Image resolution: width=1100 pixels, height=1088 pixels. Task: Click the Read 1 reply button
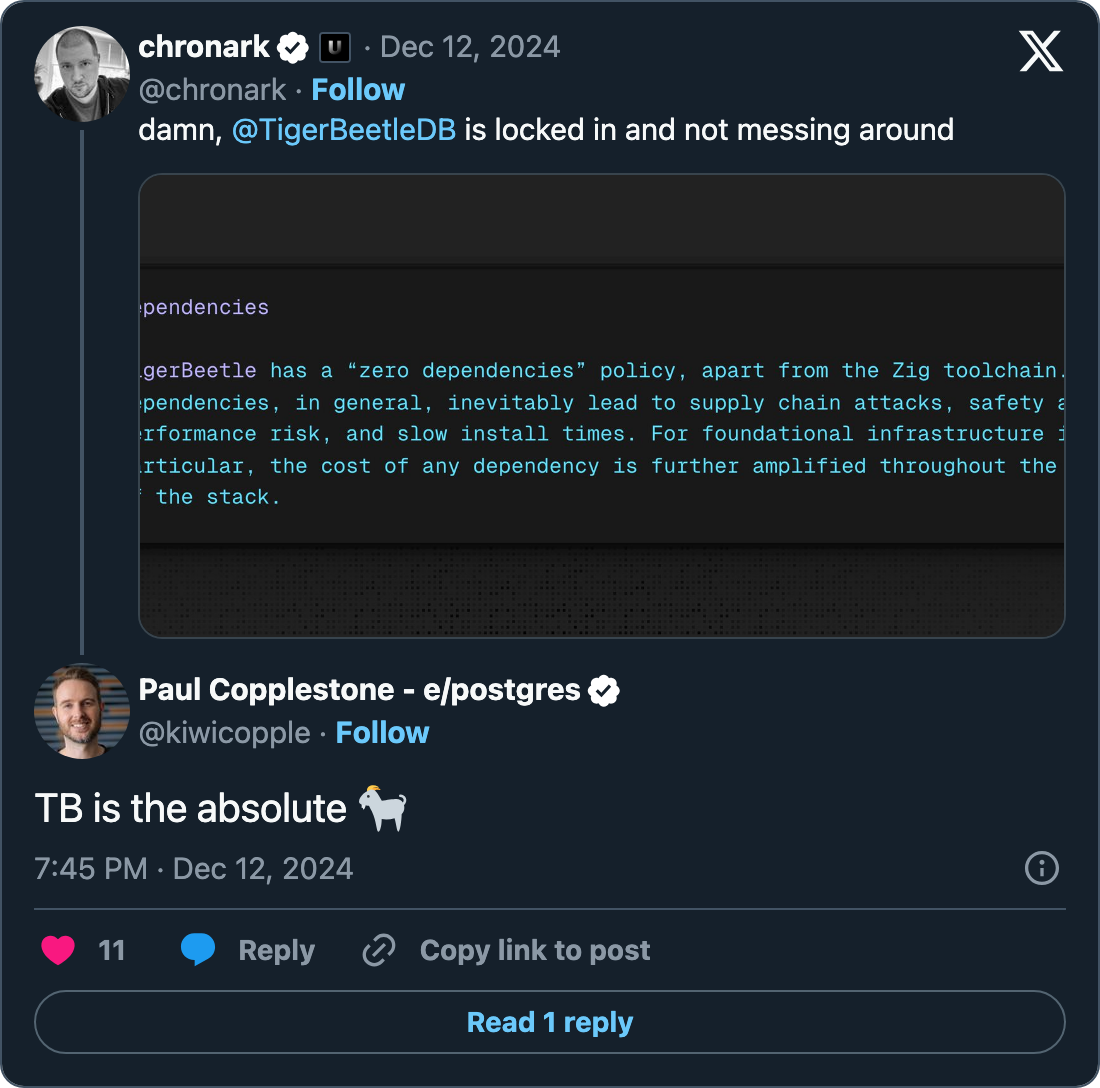click(550, 1022)
